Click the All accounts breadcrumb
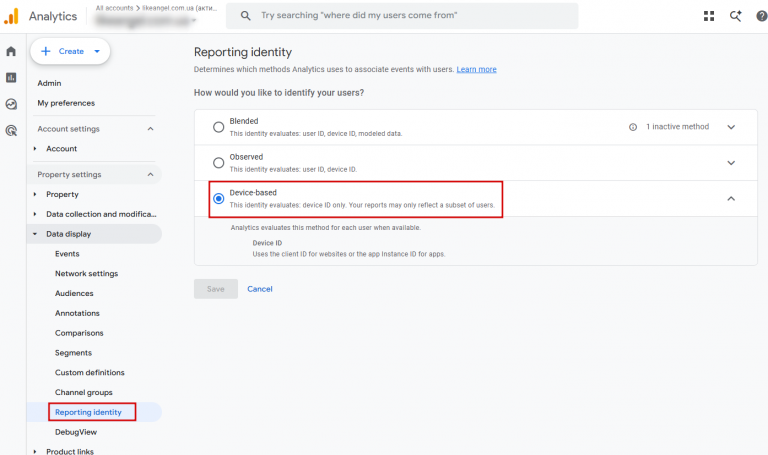The width and height of the screenshot is (768, 455). coord(114,8)
